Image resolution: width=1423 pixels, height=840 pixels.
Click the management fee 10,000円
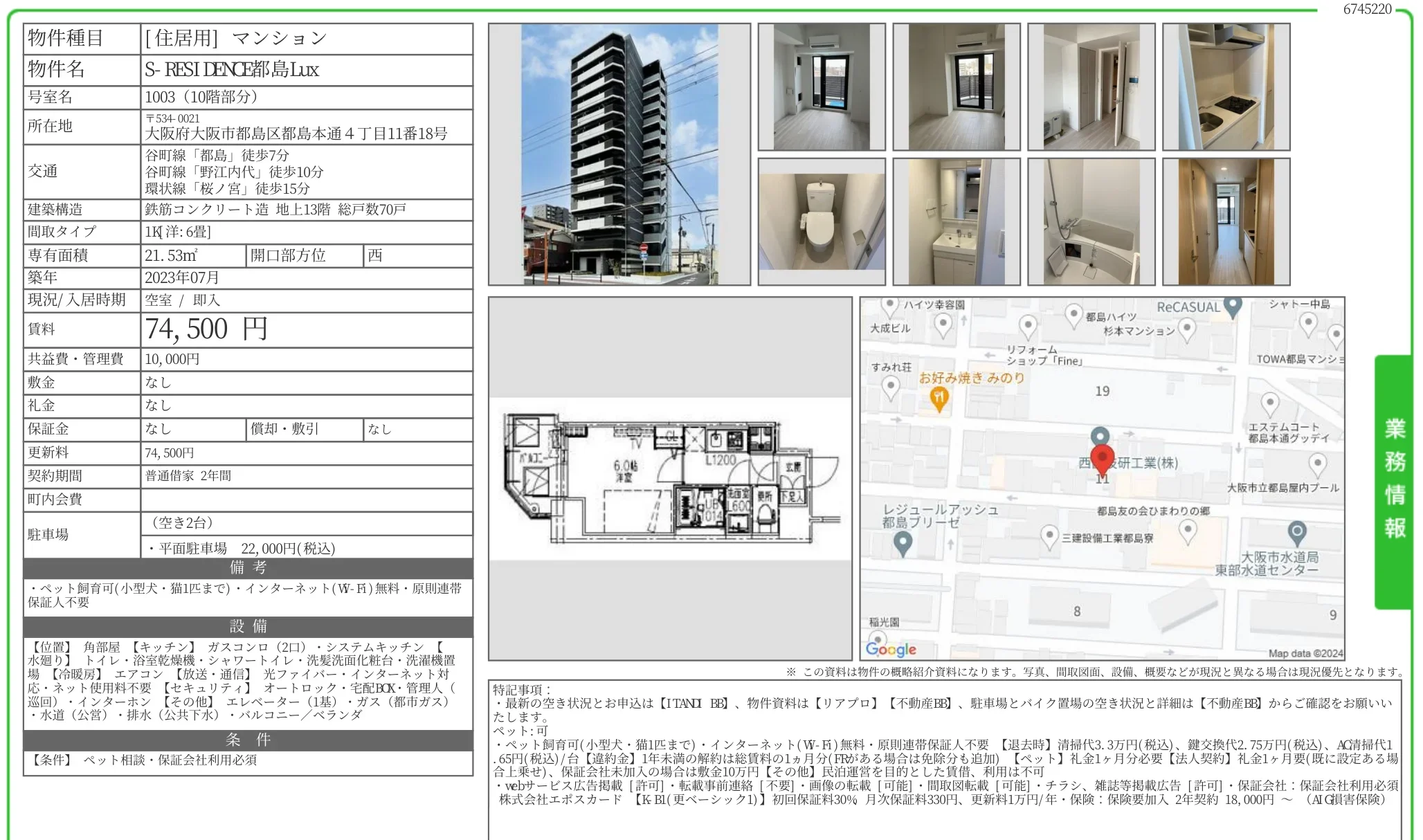172,359
